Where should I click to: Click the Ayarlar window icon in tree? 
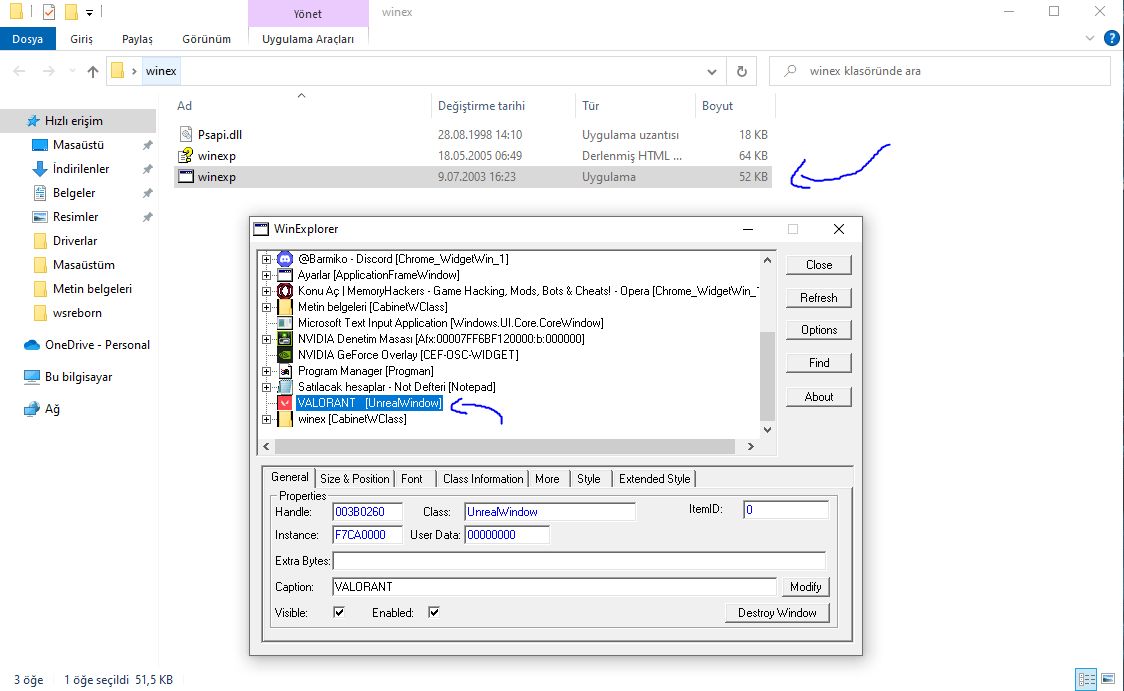click(x=285, y=275)
